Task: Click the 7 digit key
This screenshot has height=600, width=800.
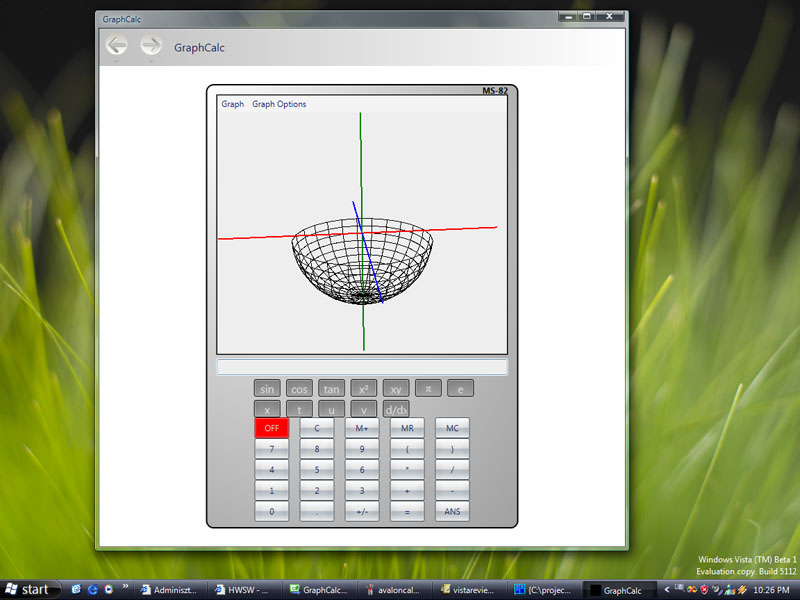Action: [x=271, y=449]
